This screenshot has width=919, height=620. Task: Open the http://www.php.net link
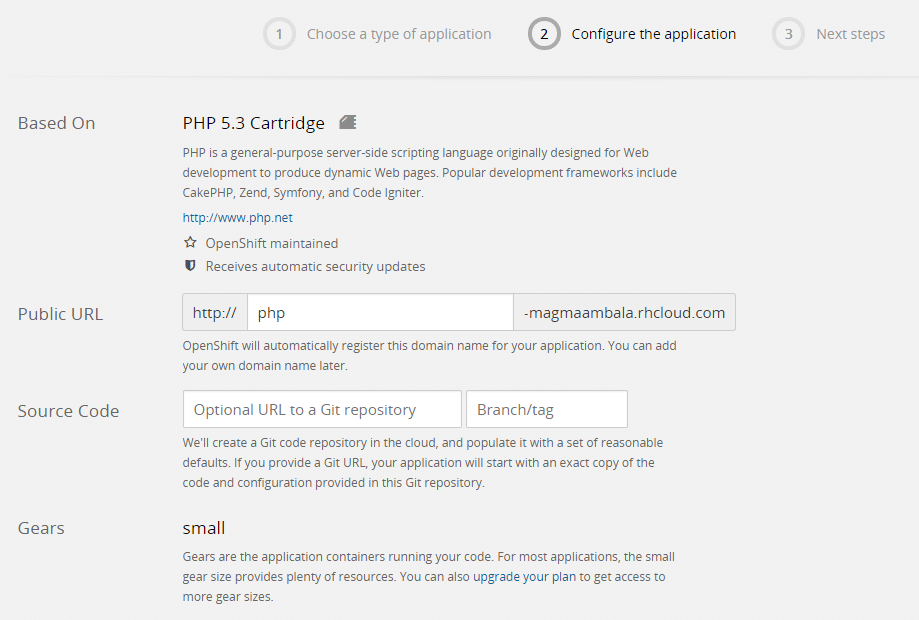point(237,217)
